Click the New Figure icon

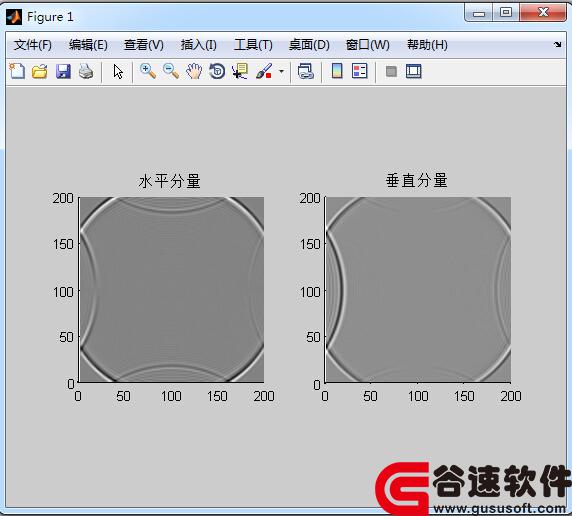(17, 71)
